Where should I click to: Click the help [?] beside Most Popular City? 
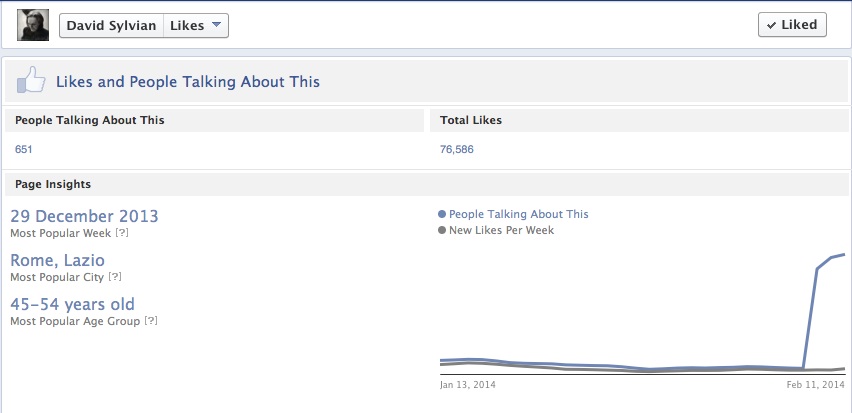115,277
